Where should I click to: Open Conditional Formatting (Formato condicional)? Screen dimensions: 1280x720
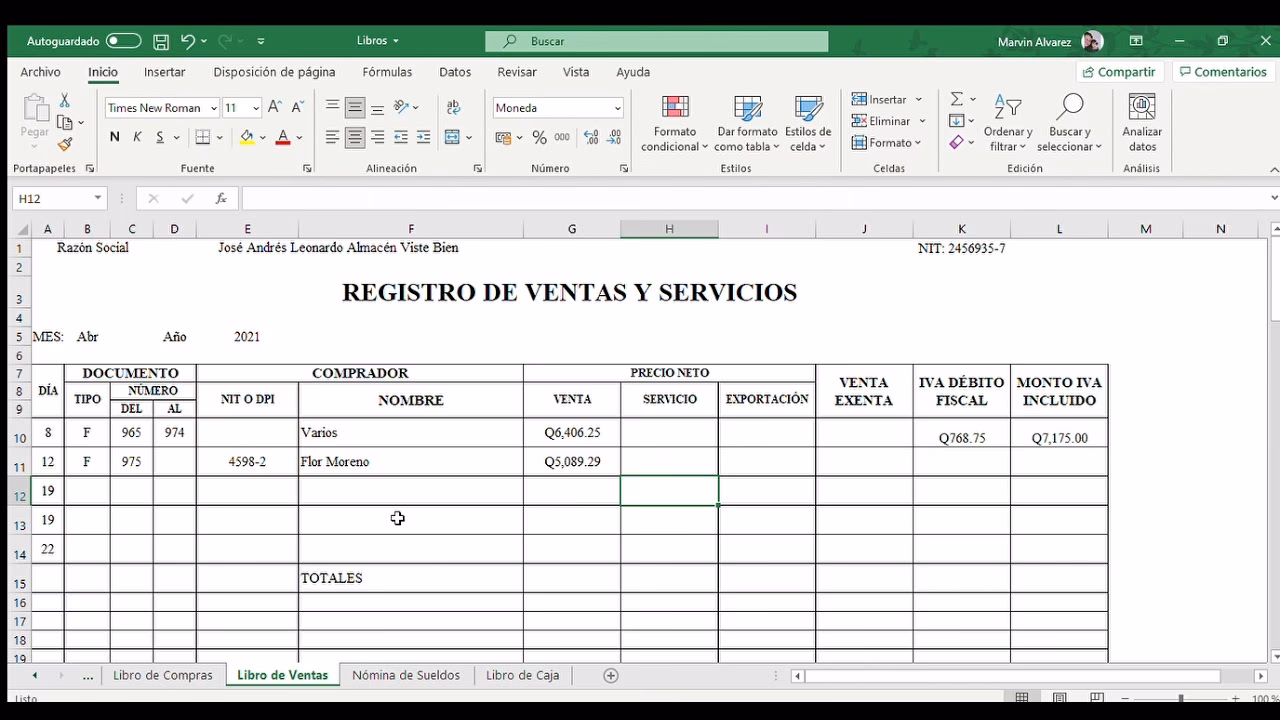pos(675,124)
